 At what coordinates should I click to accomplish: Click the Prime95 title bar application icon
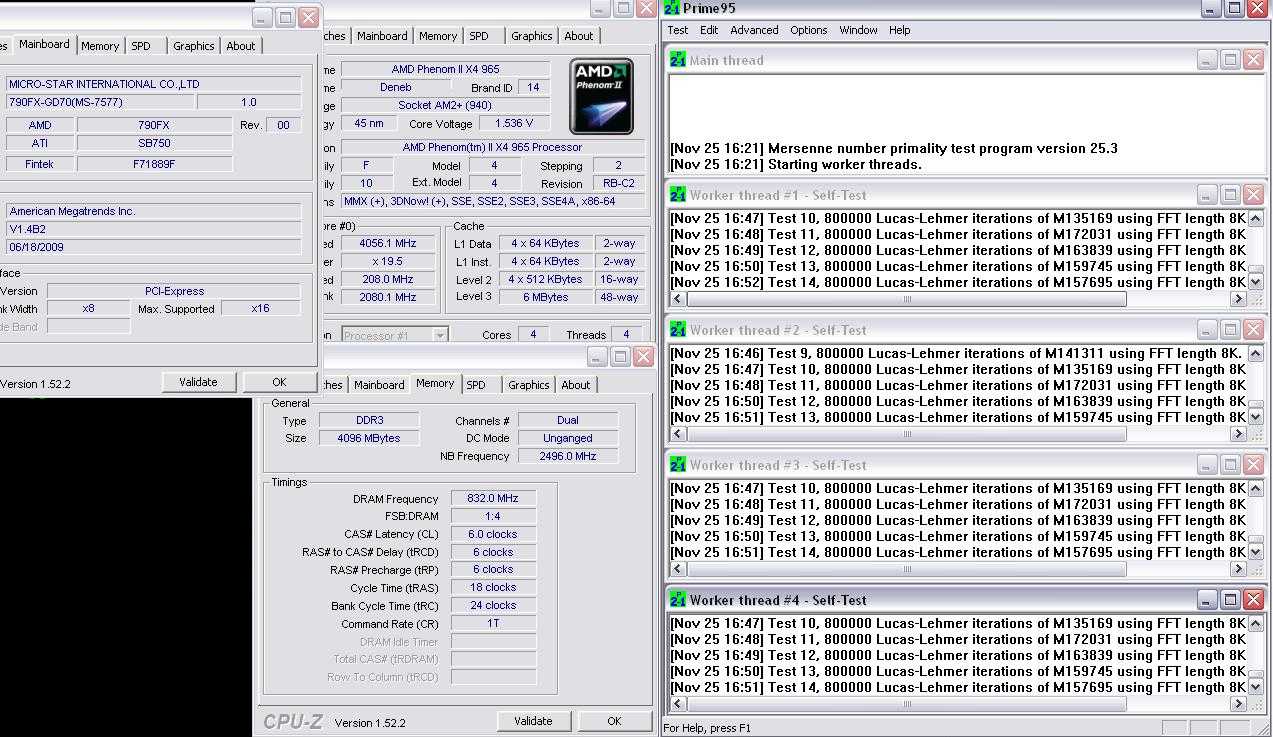(x=672, y=8)
